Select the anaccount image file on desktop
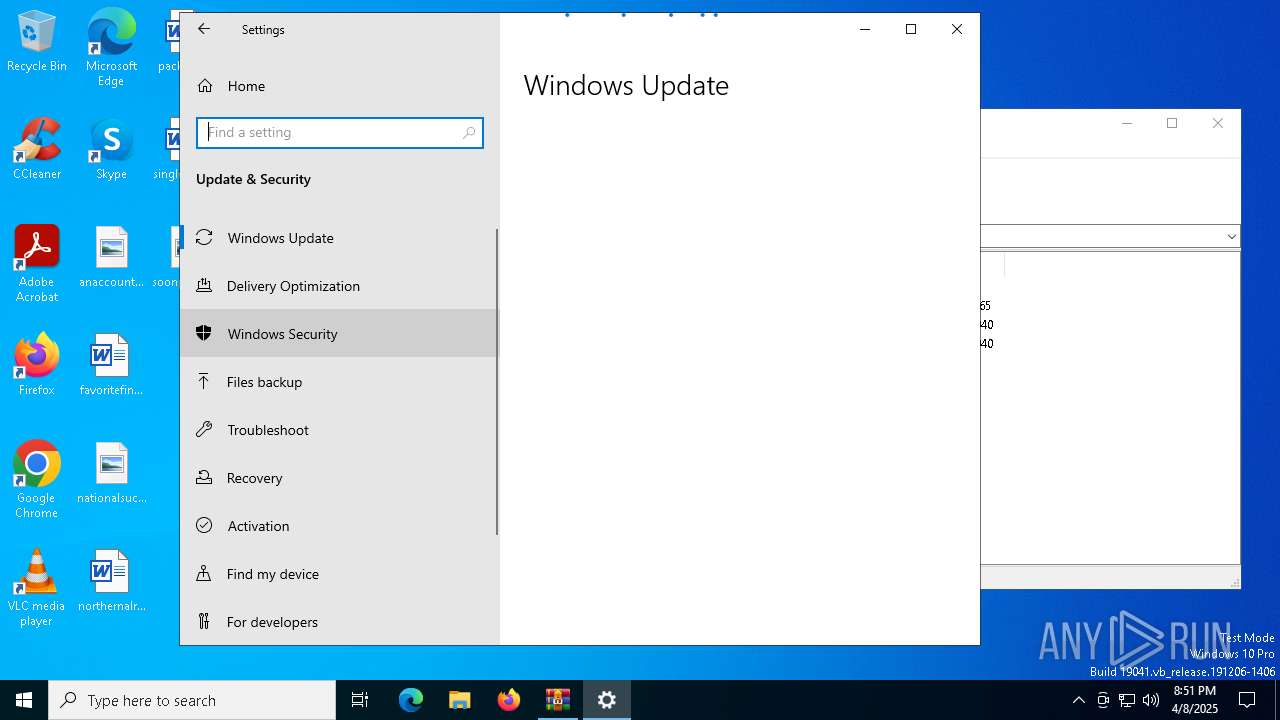Screen dimensions: 1280x720 [111, 257]
